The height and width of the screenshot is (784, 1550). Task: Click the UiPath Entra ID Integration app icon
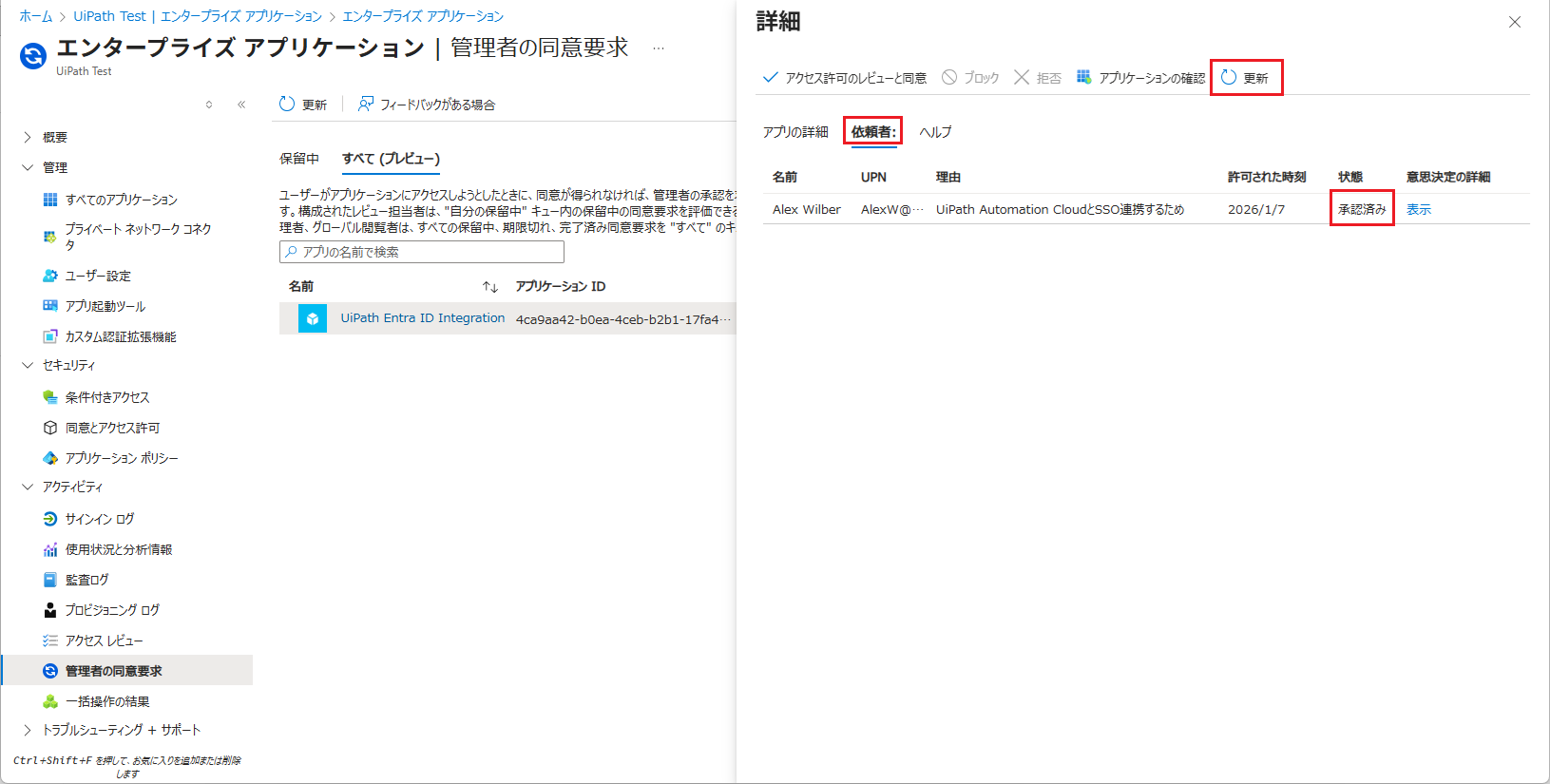[313, 318]
